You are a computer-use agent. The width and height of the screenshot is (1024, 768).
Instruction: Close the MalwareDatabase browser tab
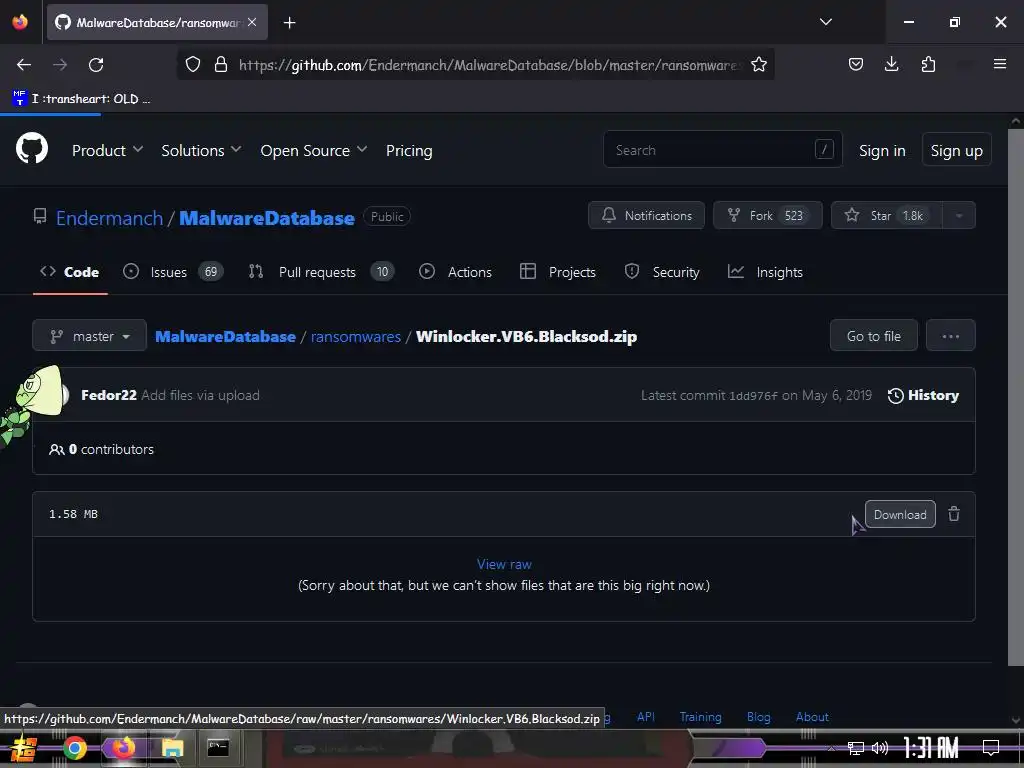[252, 22]
